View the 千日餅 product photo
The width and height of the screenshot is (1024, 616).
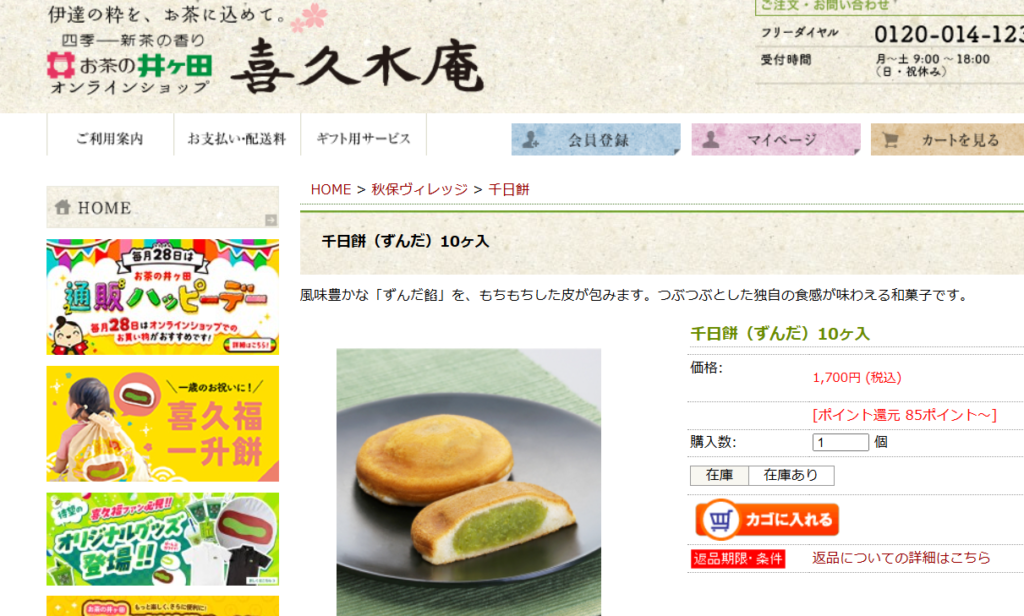[x=469, y=482]
